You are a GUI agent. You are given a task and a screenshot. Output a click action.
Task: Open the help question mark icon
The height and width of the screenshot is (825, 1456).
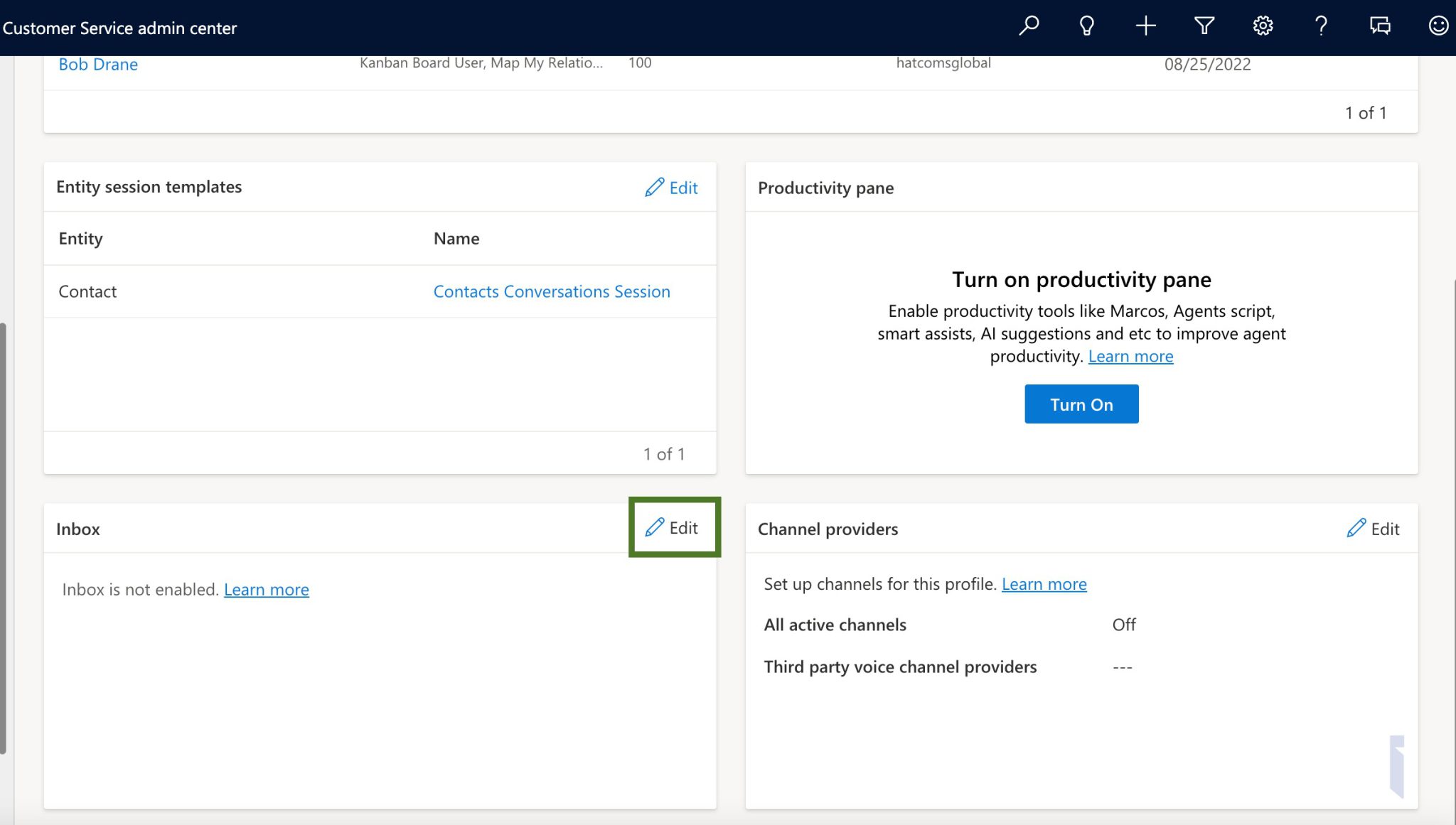pos(1321,26)
